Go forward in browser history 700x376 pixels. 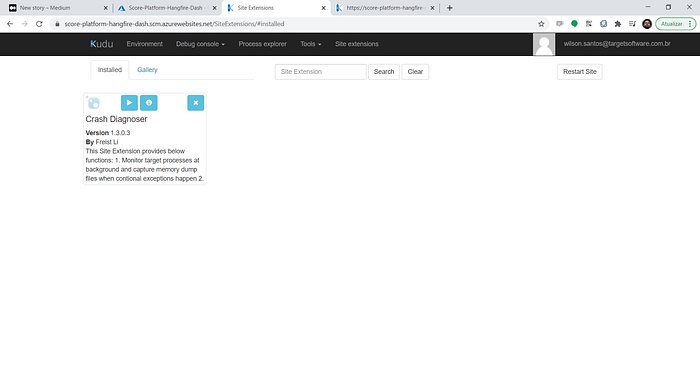click(25, 24)
